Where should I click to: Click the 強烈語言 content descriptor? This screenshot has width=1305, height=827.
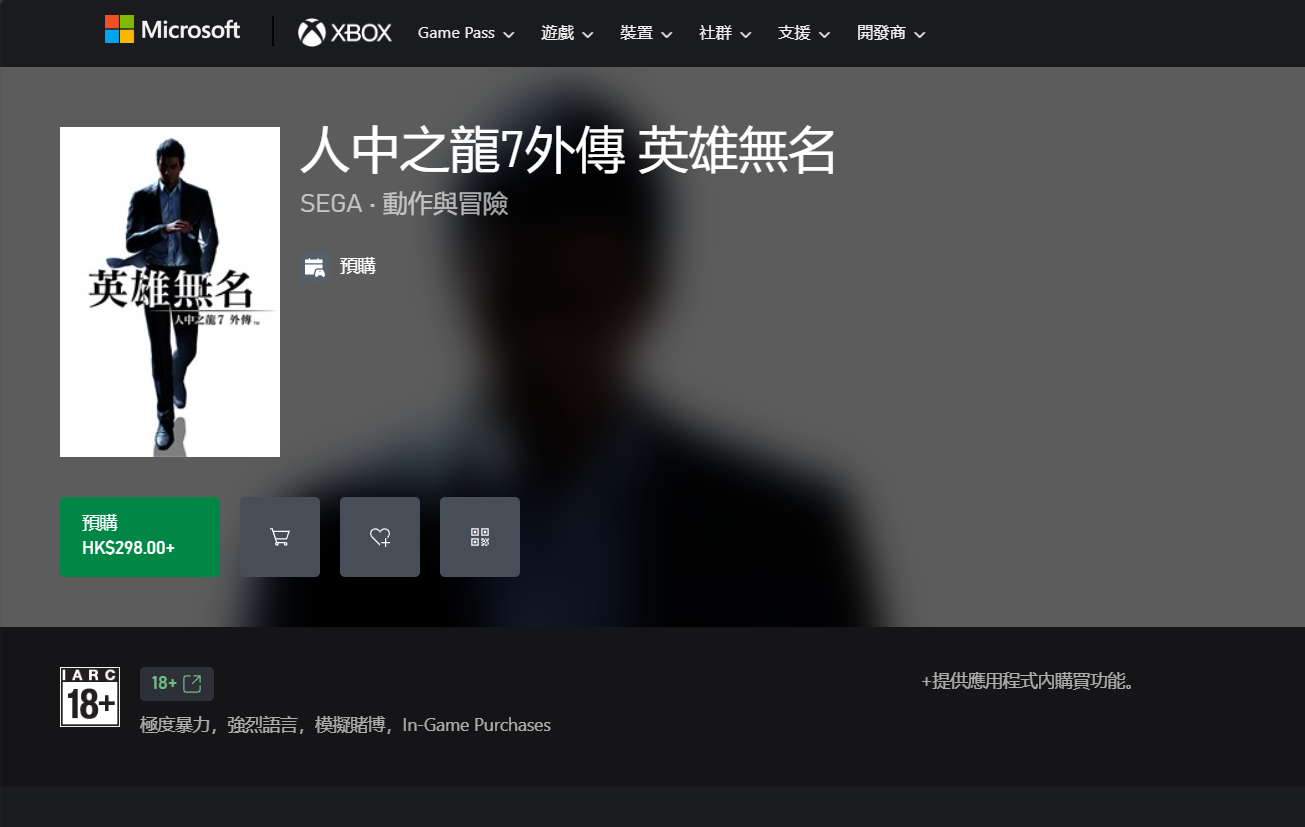(x=263, y=725)
